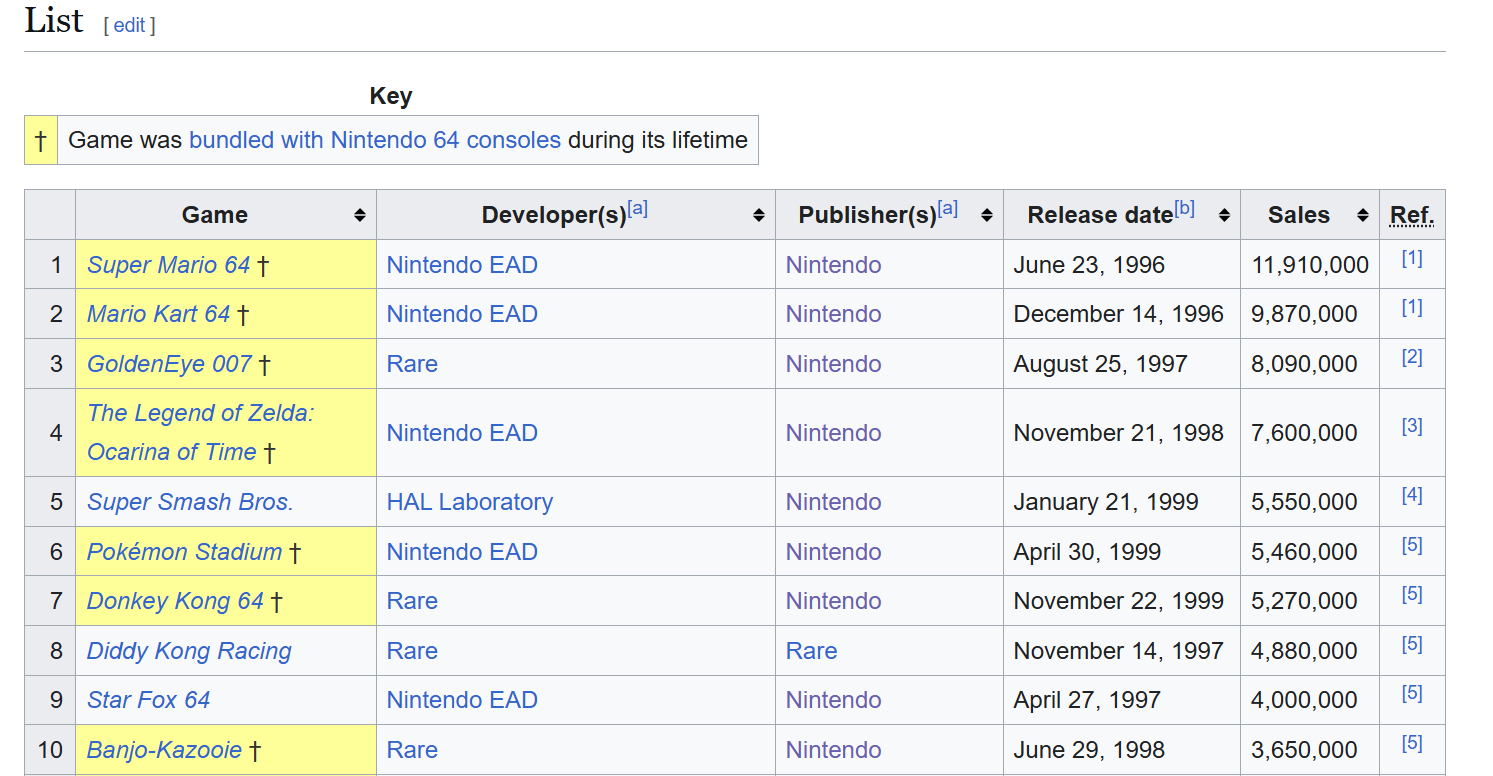This screenshot has height=776, width=1493.
Task: Click the sales value 3,650,000
Action: (x=1304, y=750)
